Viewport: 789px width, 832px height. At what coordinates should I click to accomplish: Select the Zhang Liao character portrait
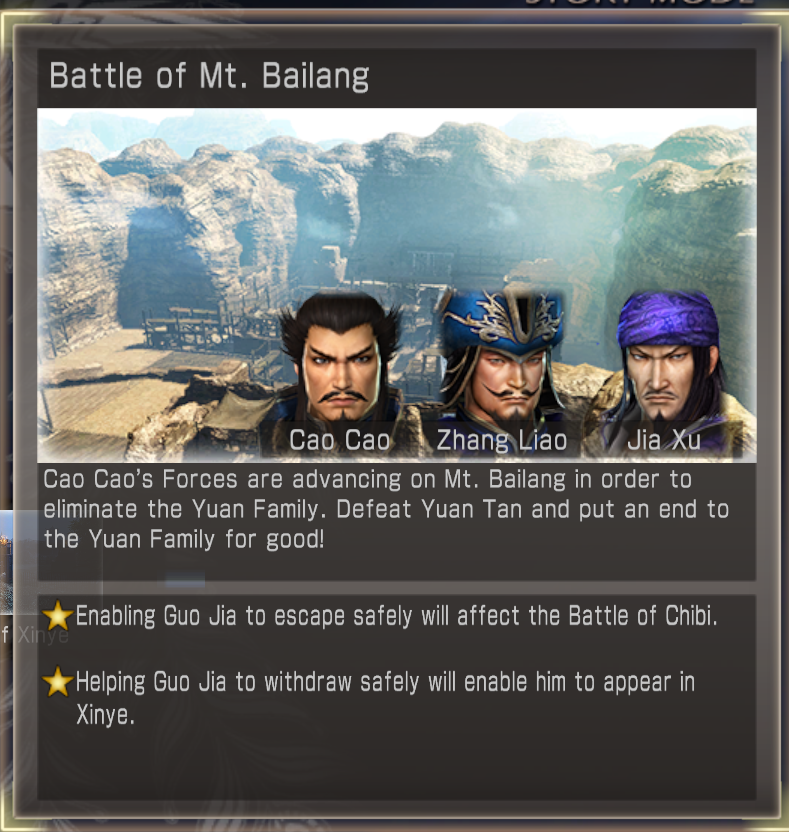click(x=502, y=371)
